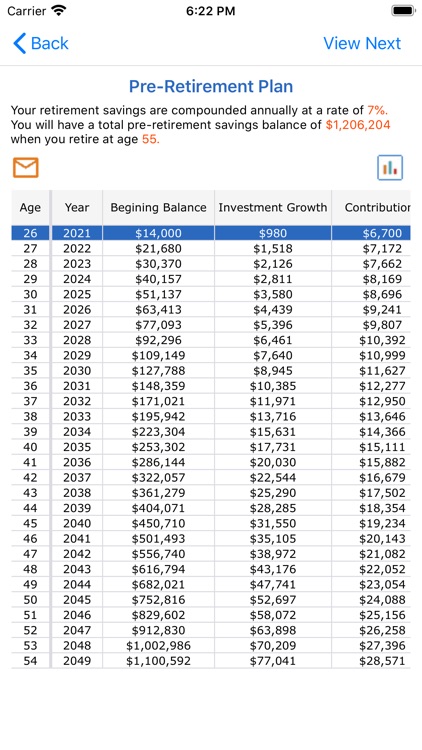Image resolution: width=422 pixels, height=750 pixels.
Task: Select the highlighted age 26 row
Action: pos(211,233)
